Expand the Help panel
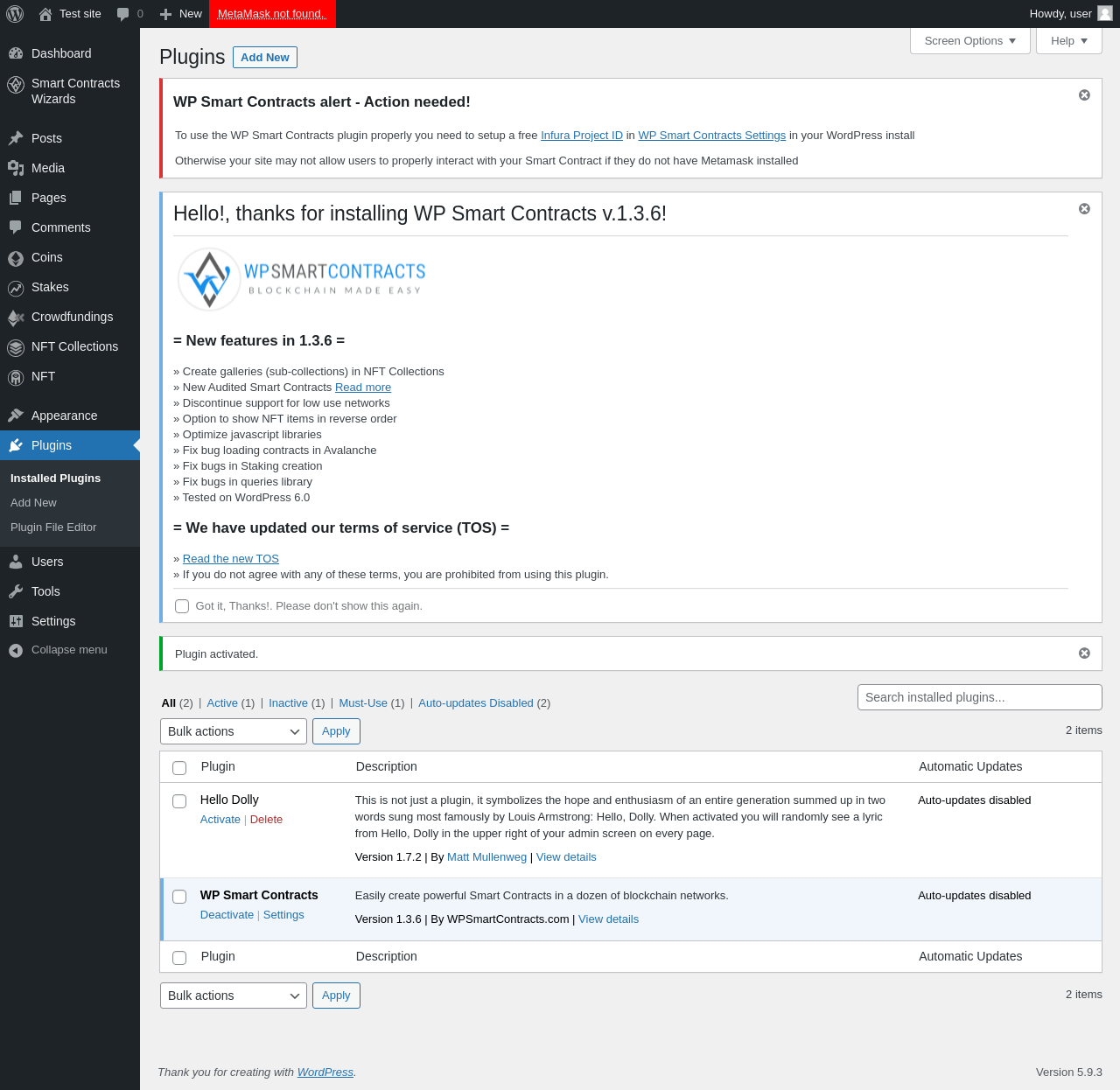This screenshot has width=1120, height=1090. [1069, 41]
